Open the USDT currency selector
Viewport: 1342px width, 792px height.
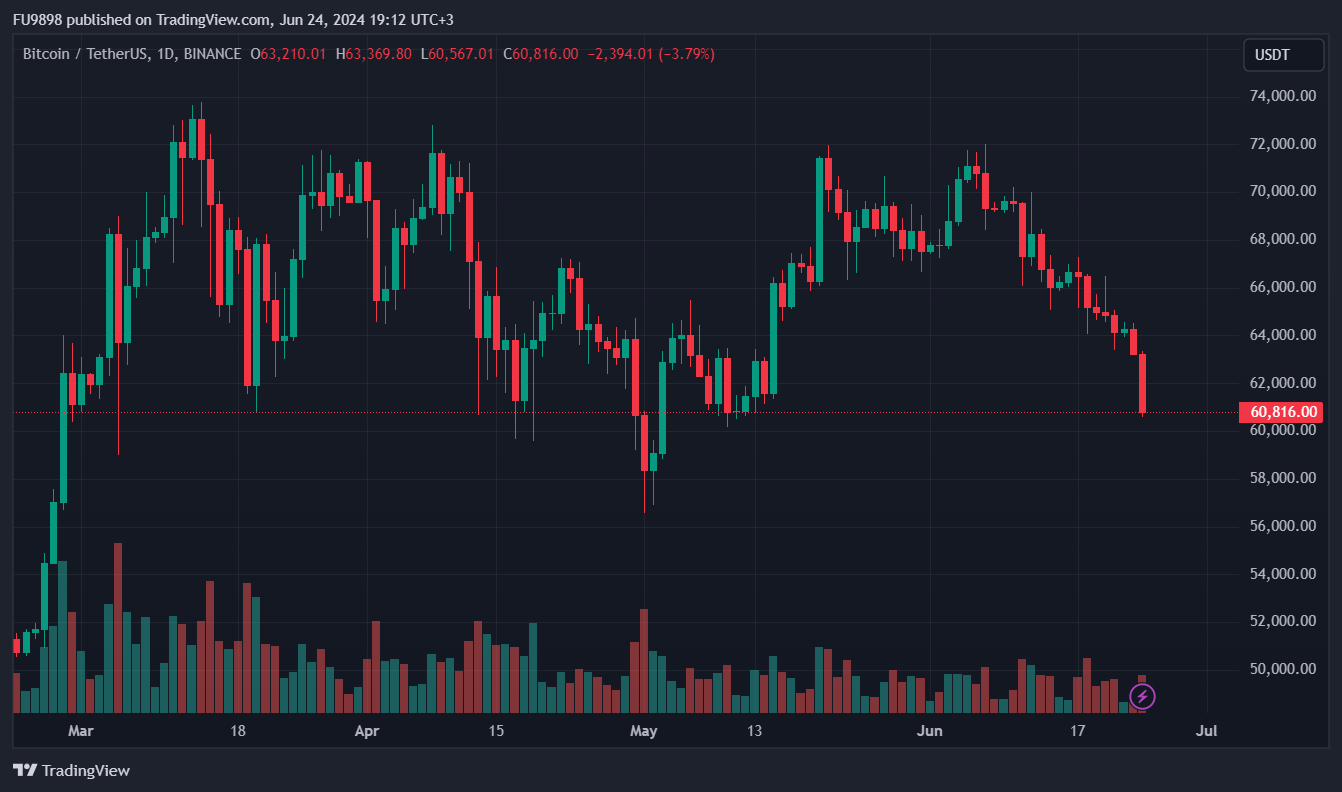pos(1271,54)
